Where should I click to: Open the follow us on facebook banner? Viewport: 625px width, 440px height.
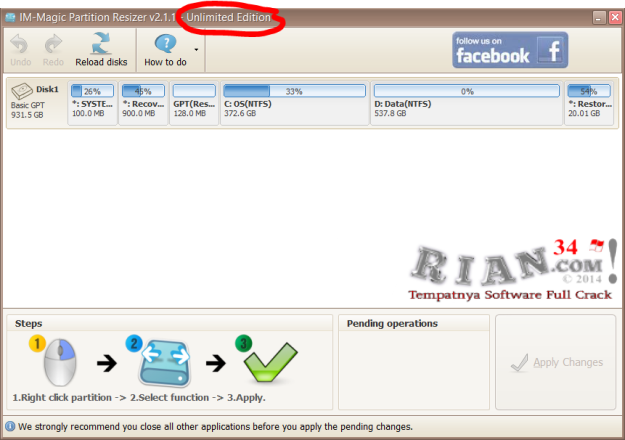coord(510,50)
